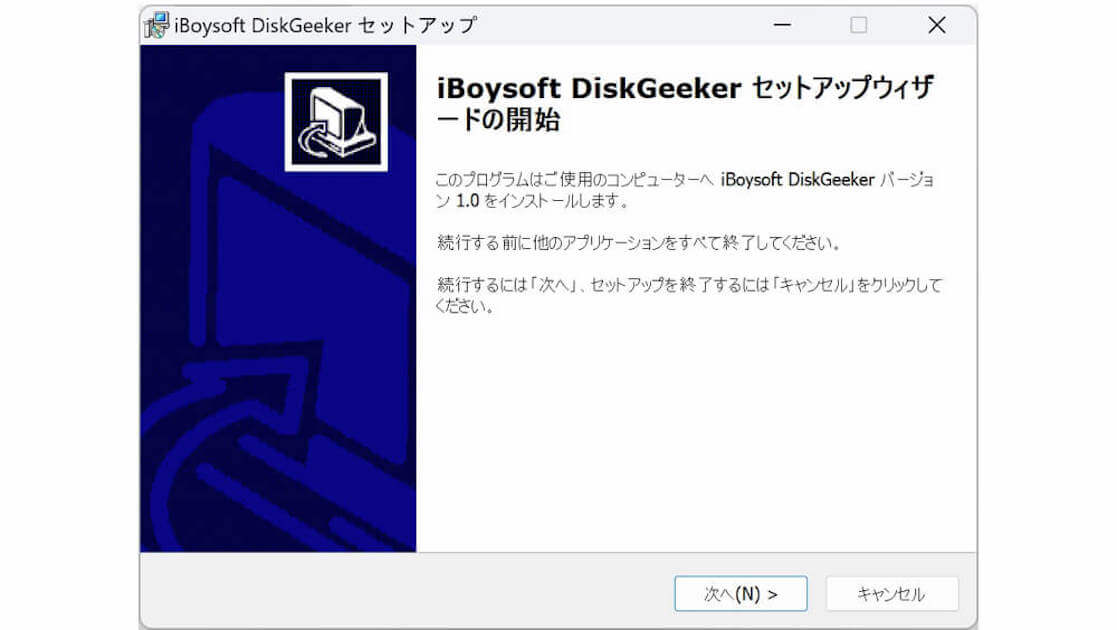Click the disabled maximize button

click(858, 25)
